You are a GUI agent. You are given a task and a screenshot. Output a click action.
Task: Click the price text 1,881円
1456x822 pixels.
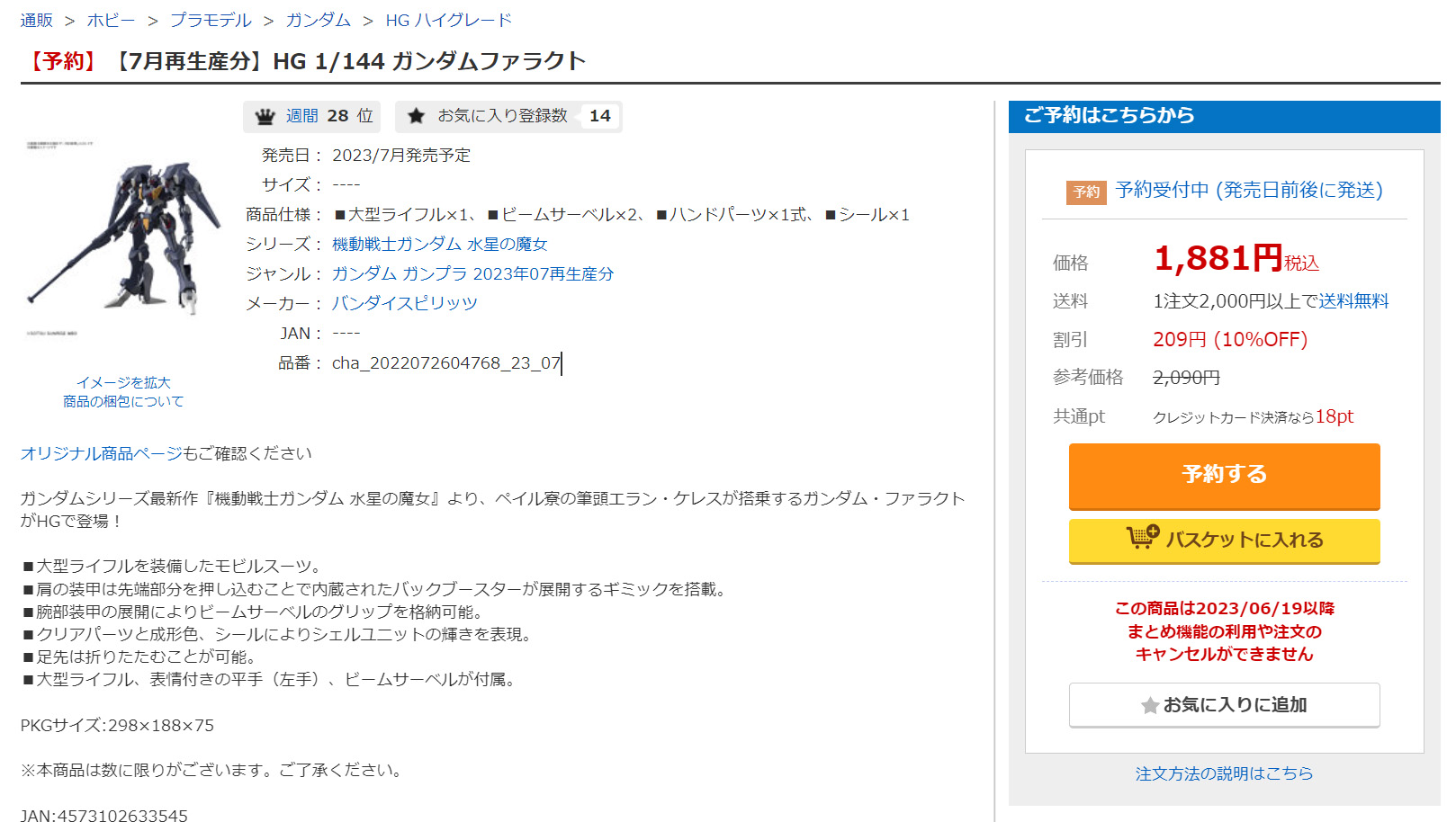point(1218,259)
